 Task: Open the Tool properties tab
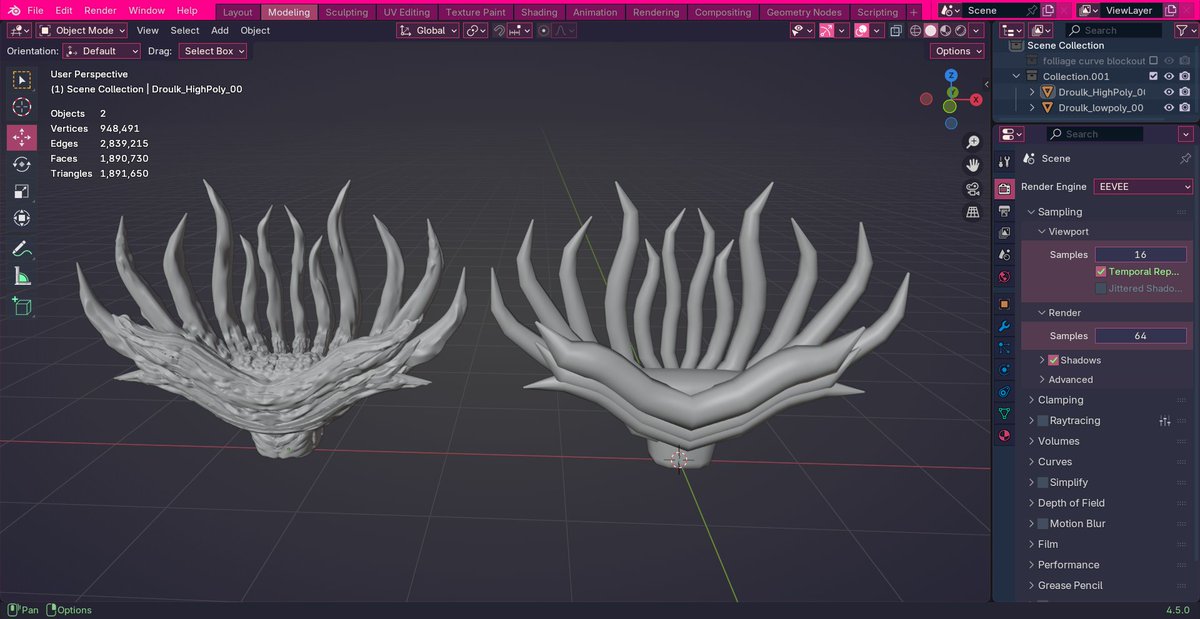1004,161
